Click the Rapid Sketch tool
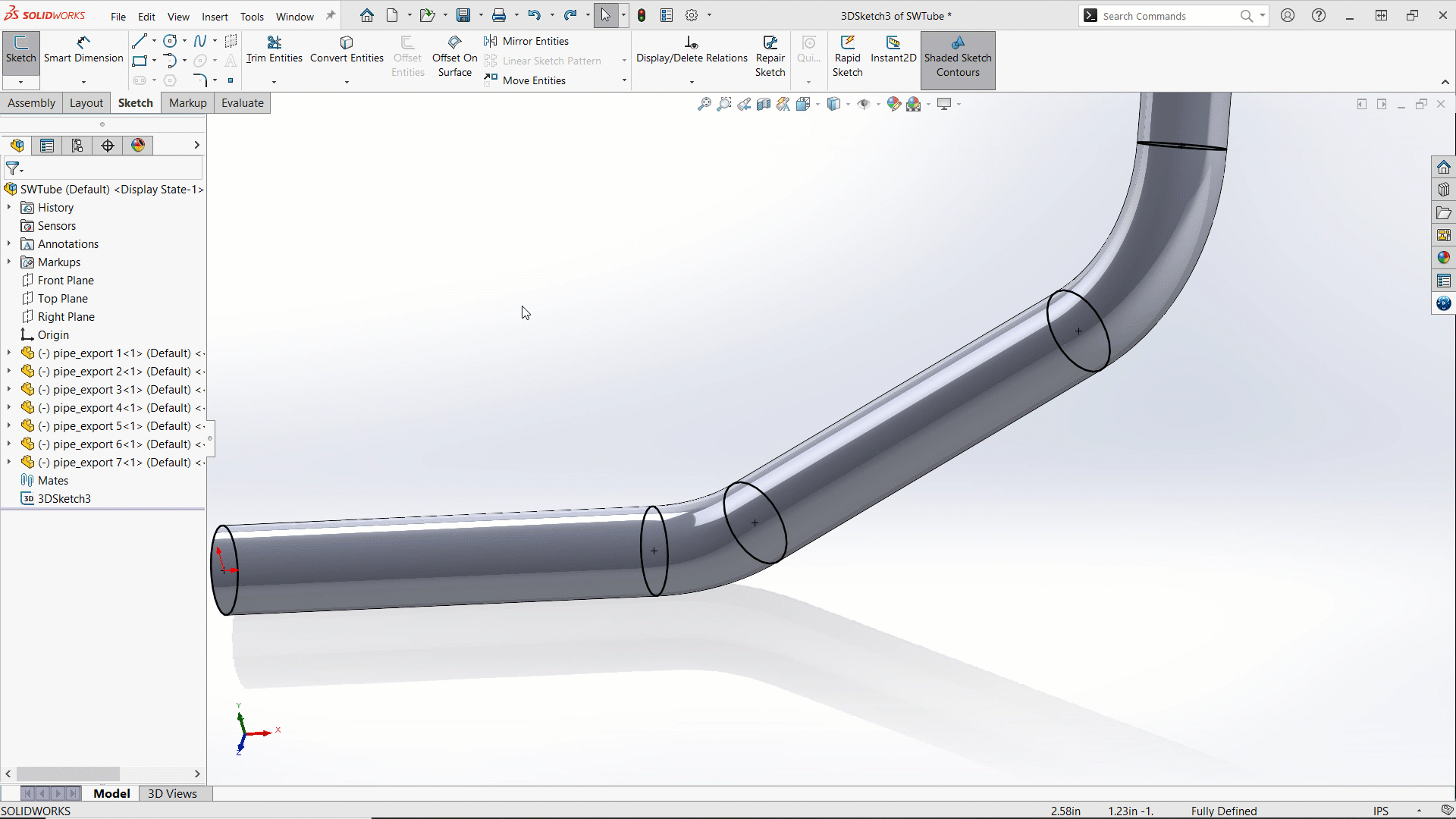Viewport: 1456px width, 819px height. pyautogui.click(x=847, y=57)
